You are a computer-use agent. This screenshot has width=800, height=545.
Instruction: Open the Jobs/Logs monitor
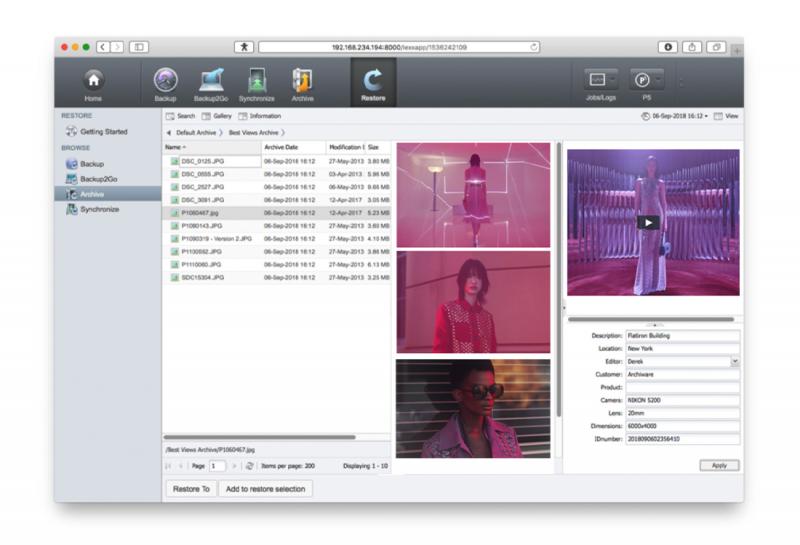(601, 84)
